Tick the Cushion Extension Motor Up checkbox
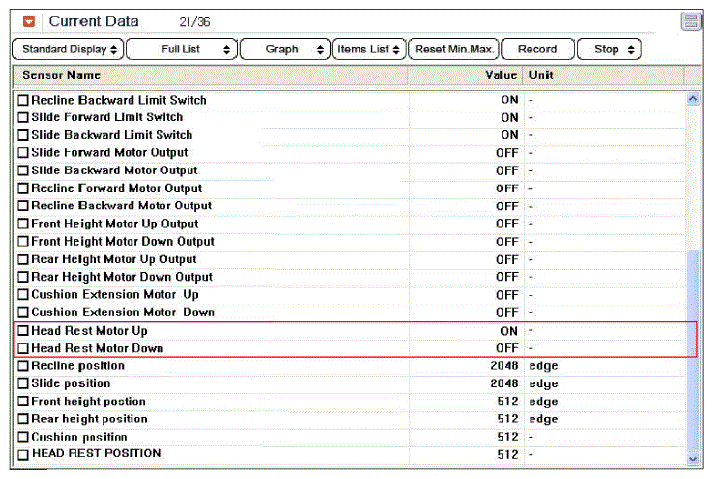Screen dimensions: 713x479 point(23,295)
